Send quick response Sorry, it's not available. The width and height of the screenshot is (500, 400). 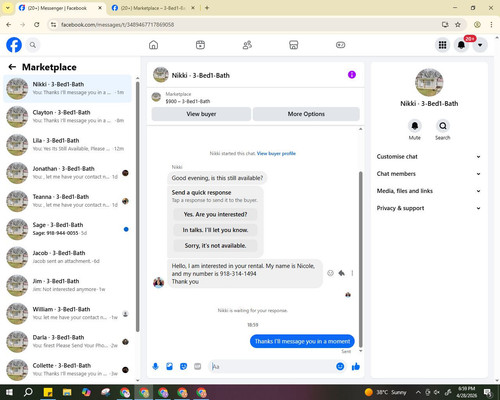tap(215, 246)
